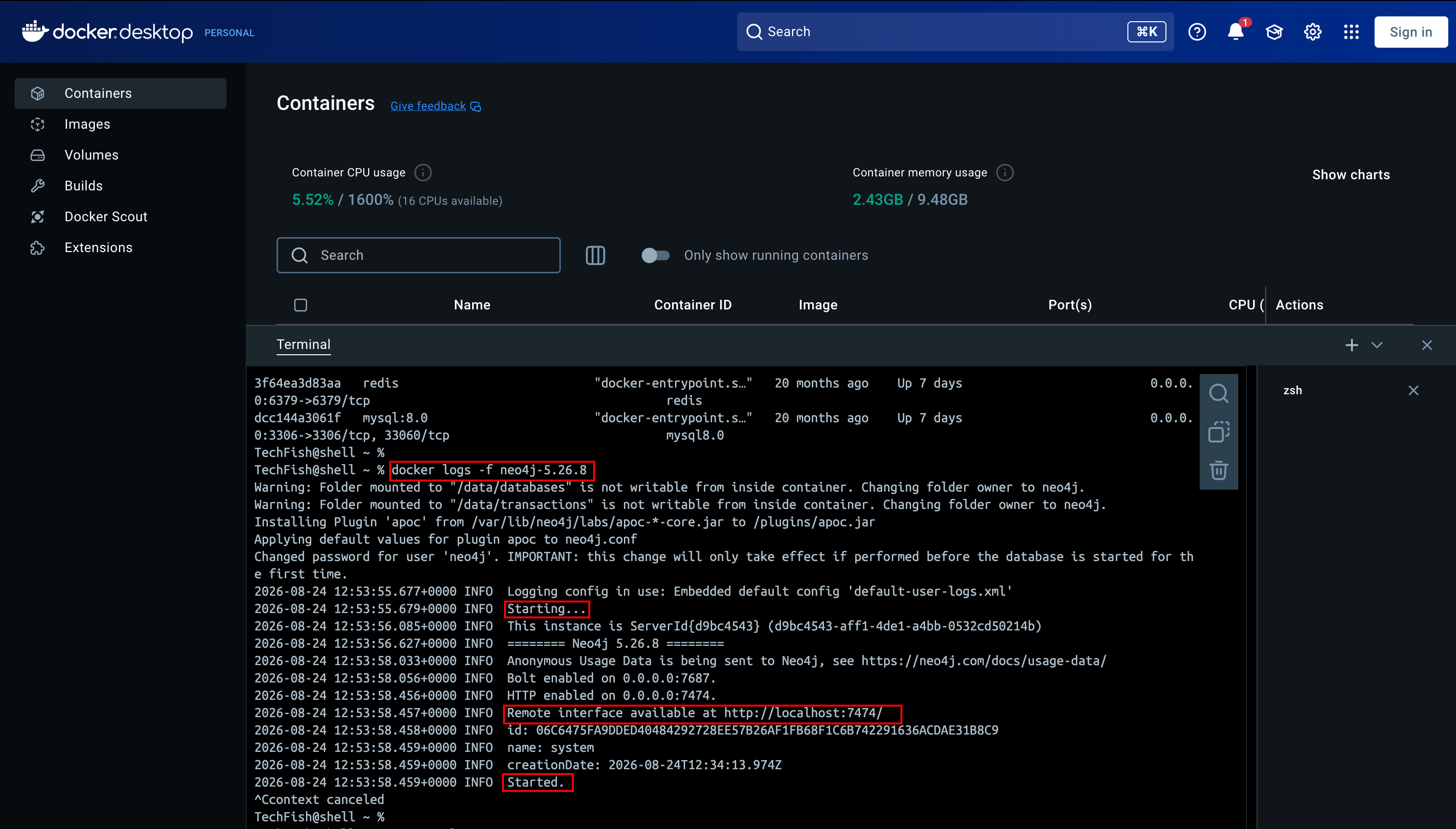The image size is (1456, 829).
Task: Open the Extensions sidebar section
Action: pyautogui.click(x=120, y=248)
